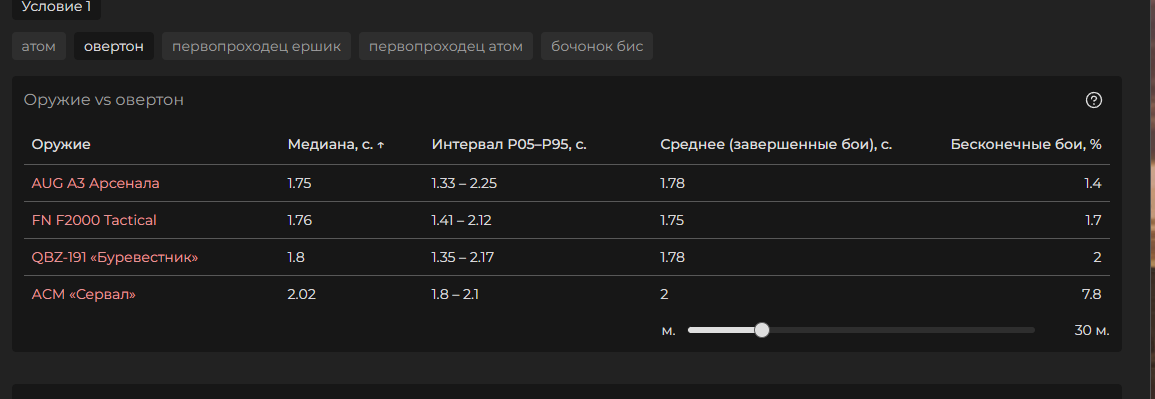Switch to первопроходец атом tab
Image resolution: width=1155 pixels, height=399 pixels.
446,46
